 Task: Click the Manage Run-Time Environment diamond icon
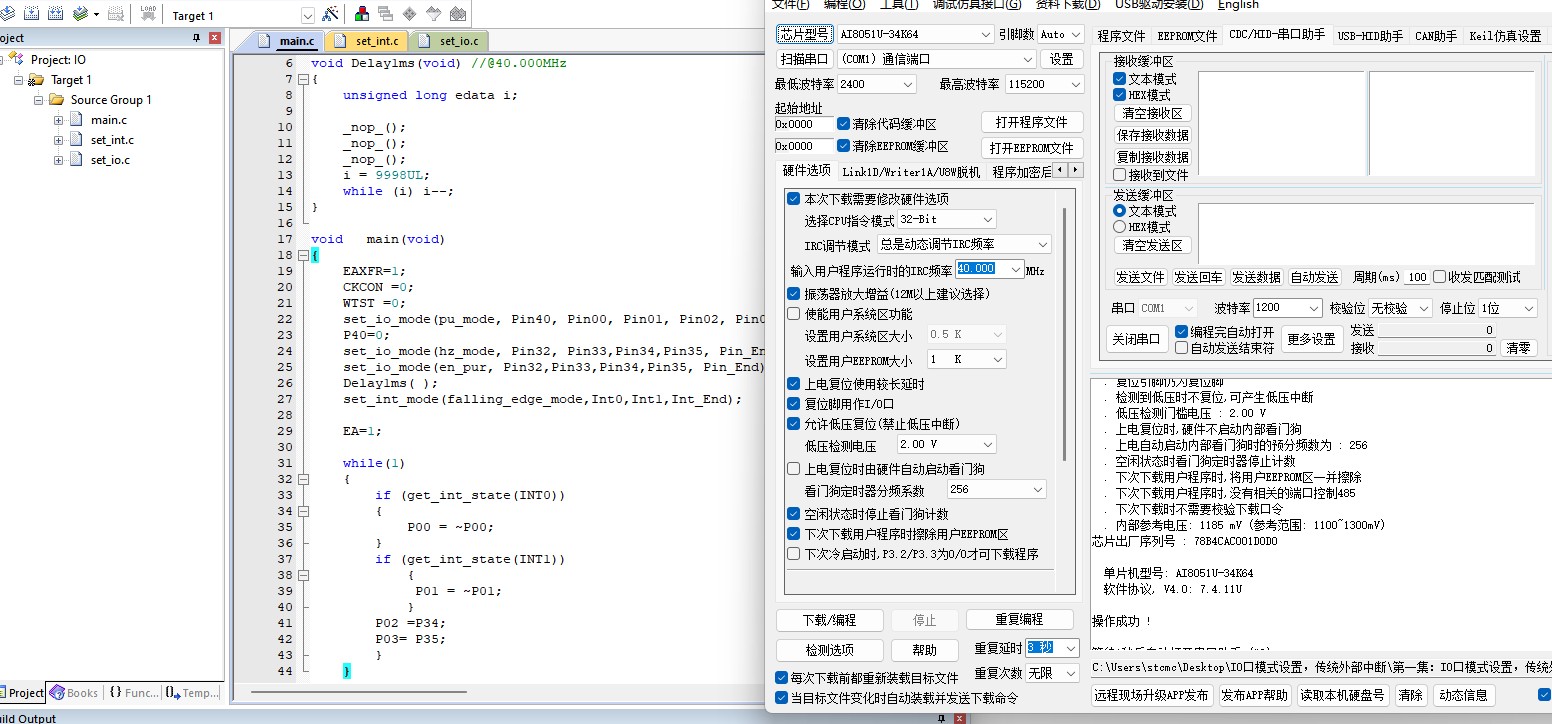[409, 15]
